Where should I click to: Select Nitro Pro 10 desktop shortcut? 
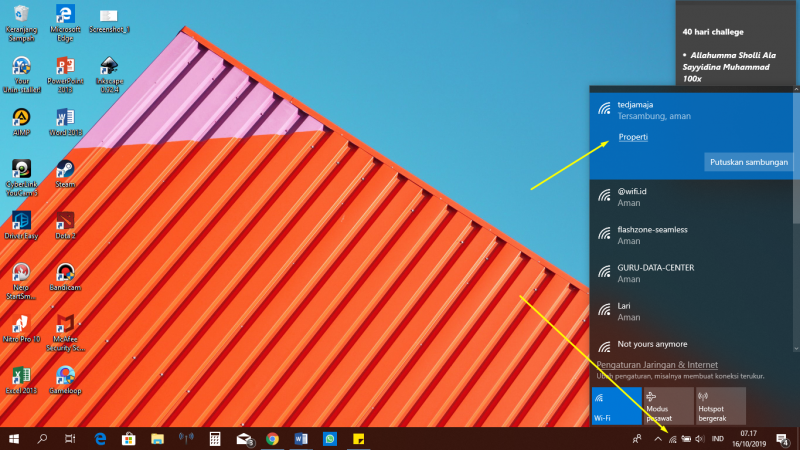pos(21,329)
